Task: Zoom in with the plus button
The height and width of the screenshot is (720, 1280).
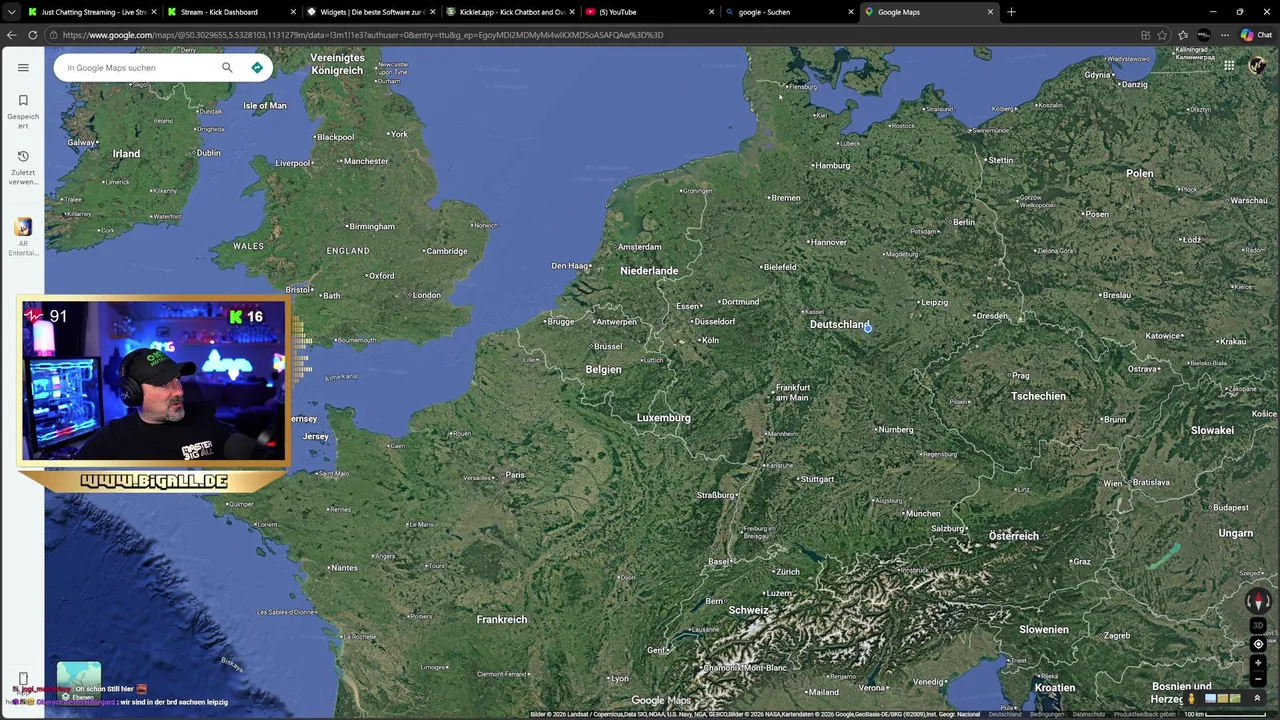Action: point(1258,662)
